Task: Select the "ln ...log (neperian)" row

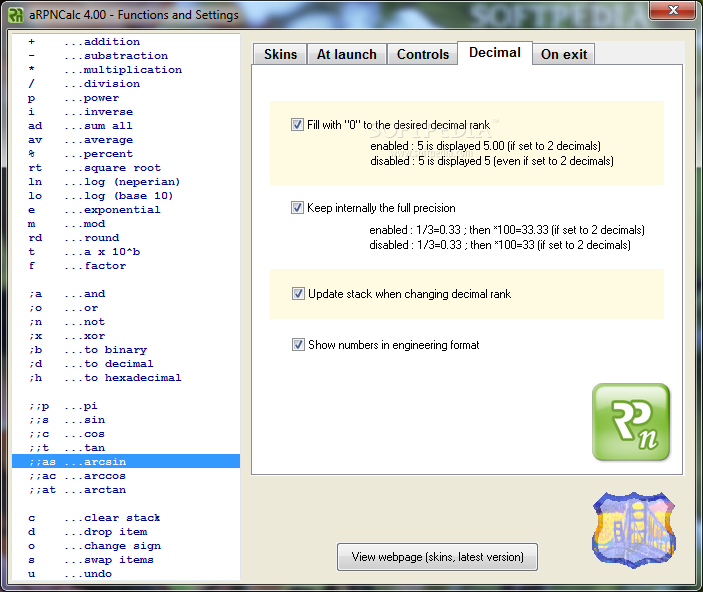Action: coord(126,182)
